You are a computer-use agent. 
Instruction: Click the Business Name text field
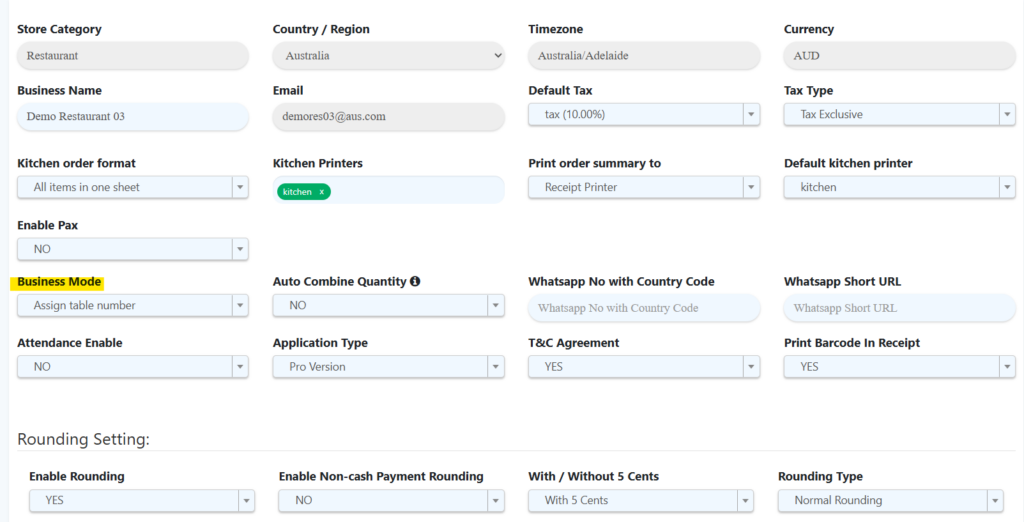point(132,116)
